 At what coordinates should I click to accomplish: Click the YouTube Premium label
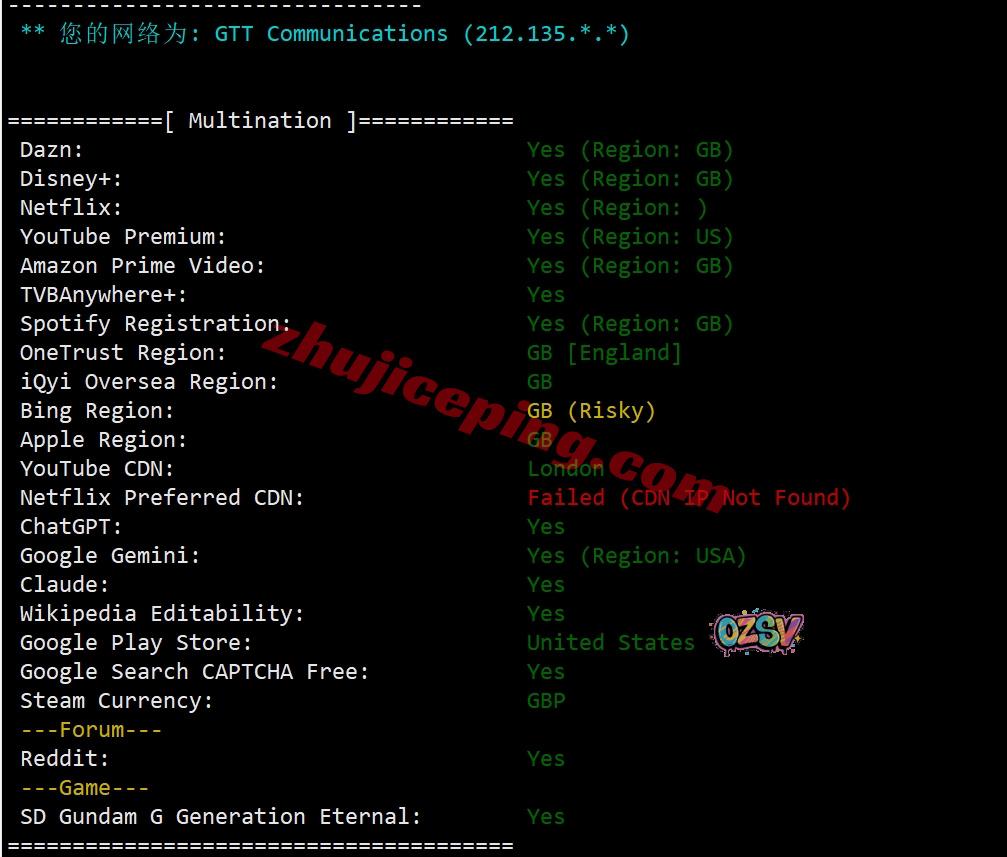(x=123, y=236)
